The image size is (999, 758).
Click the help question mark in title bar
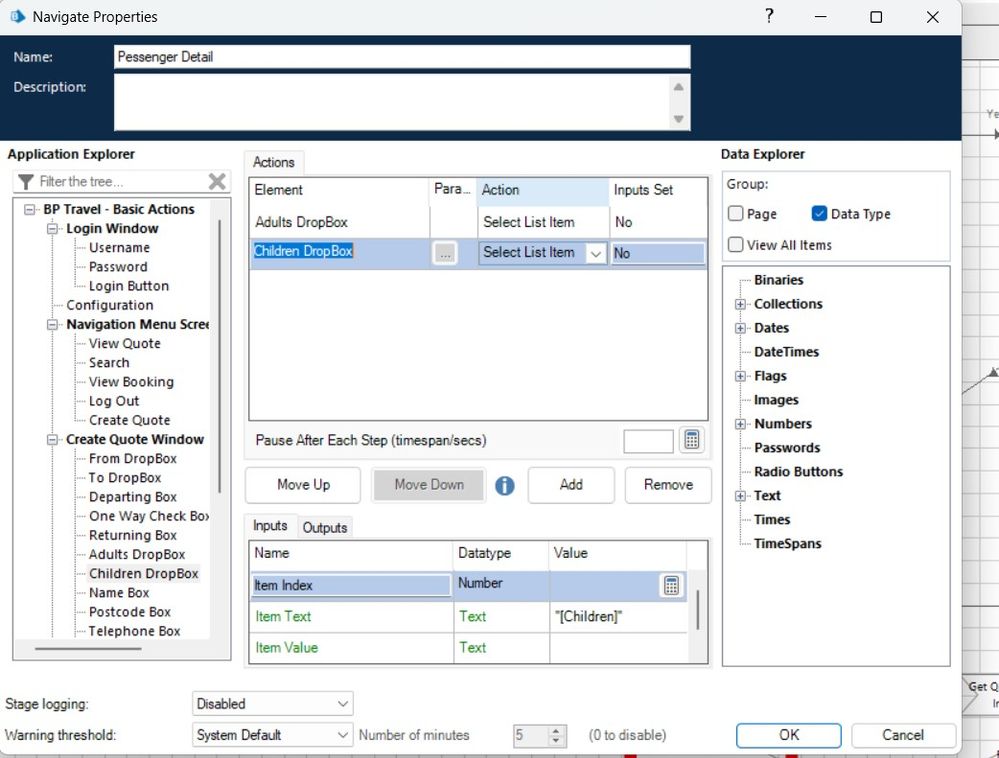[x=769, y=17]
